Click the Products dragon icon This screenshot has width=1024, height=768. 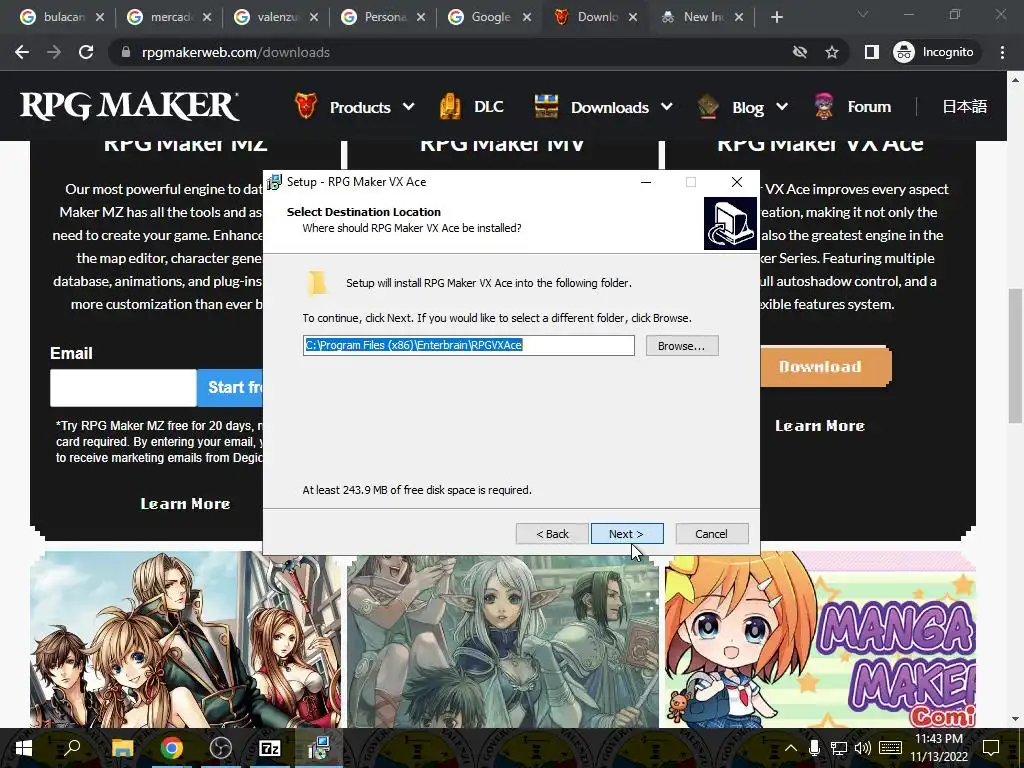click(x=306, y=106)
